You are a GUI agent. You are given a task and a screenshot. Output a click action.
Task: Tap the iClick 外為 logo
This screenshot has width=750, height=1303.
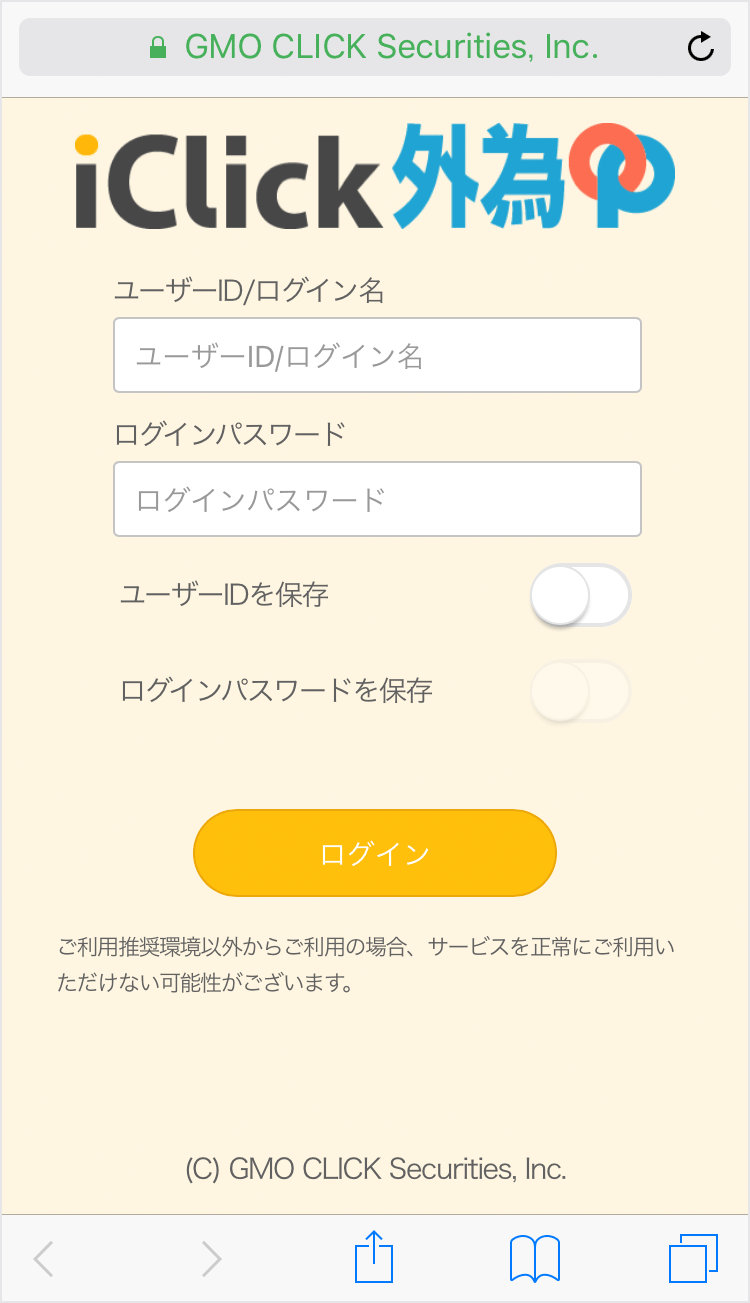pyautogui.click(x=375, y=178)
